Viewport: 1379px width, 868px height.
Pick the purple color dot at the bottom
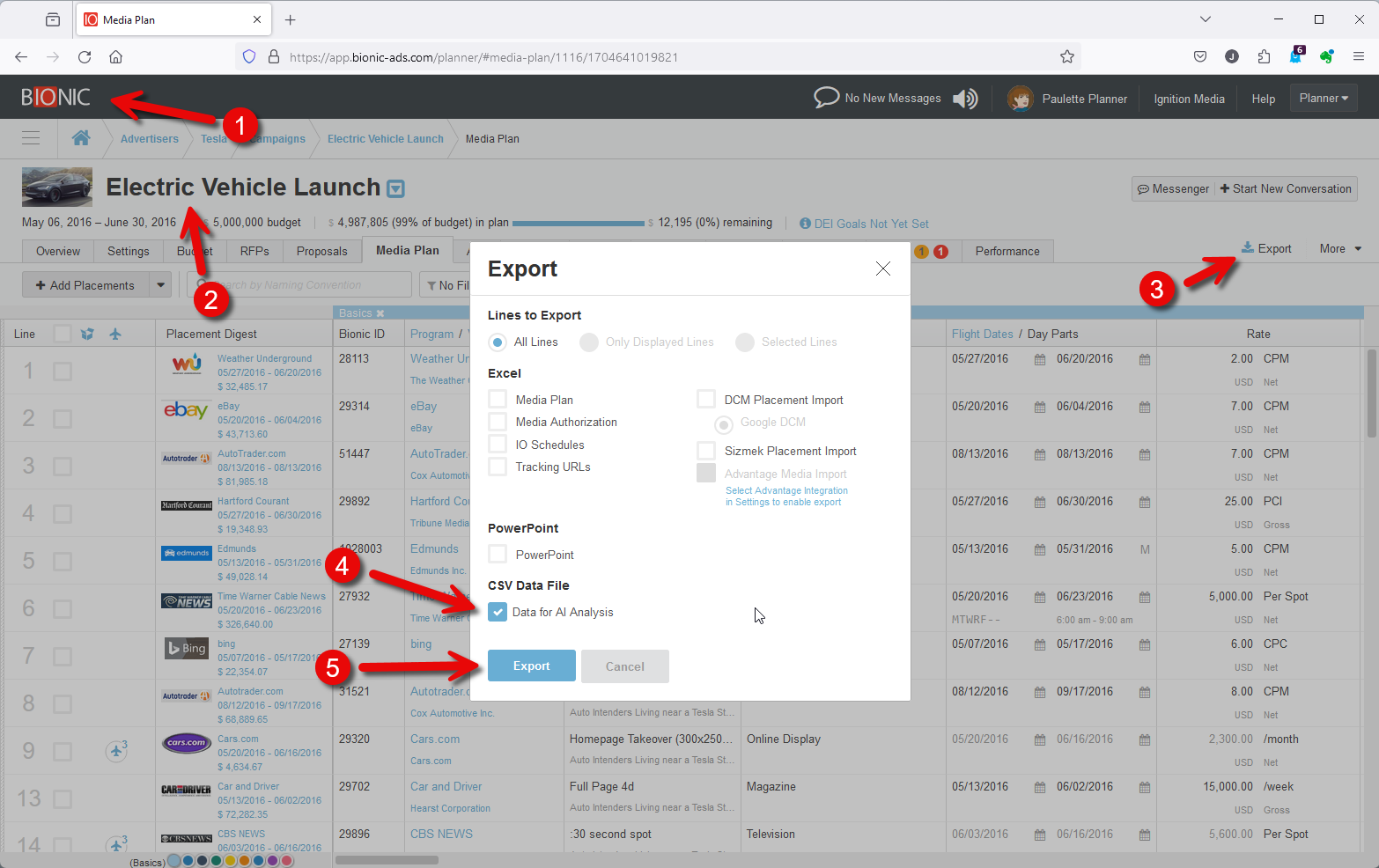click(x=273, y=861)
